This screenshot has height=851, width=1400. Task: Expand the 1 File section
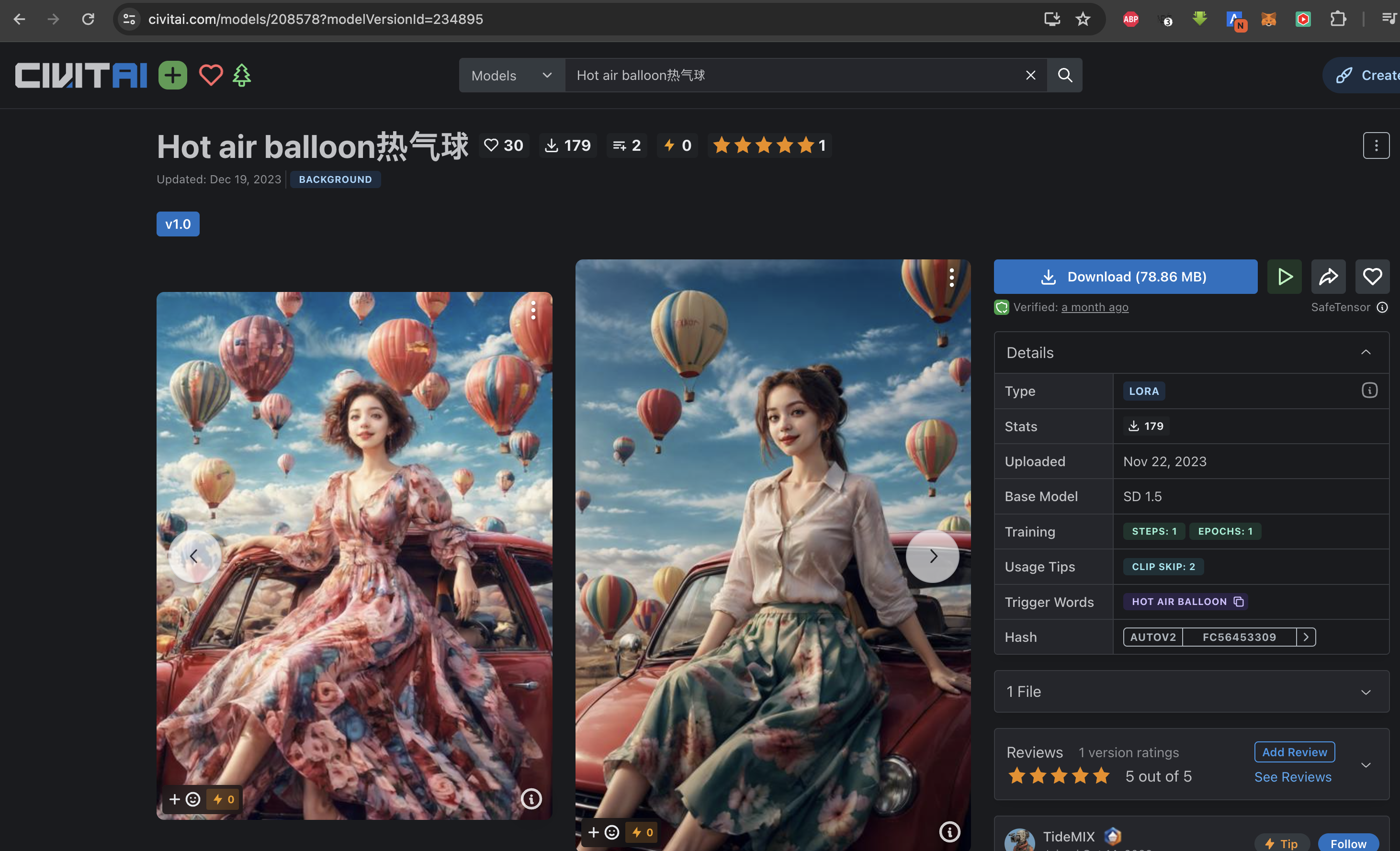pyautogui.click(x=1366, y=692)
